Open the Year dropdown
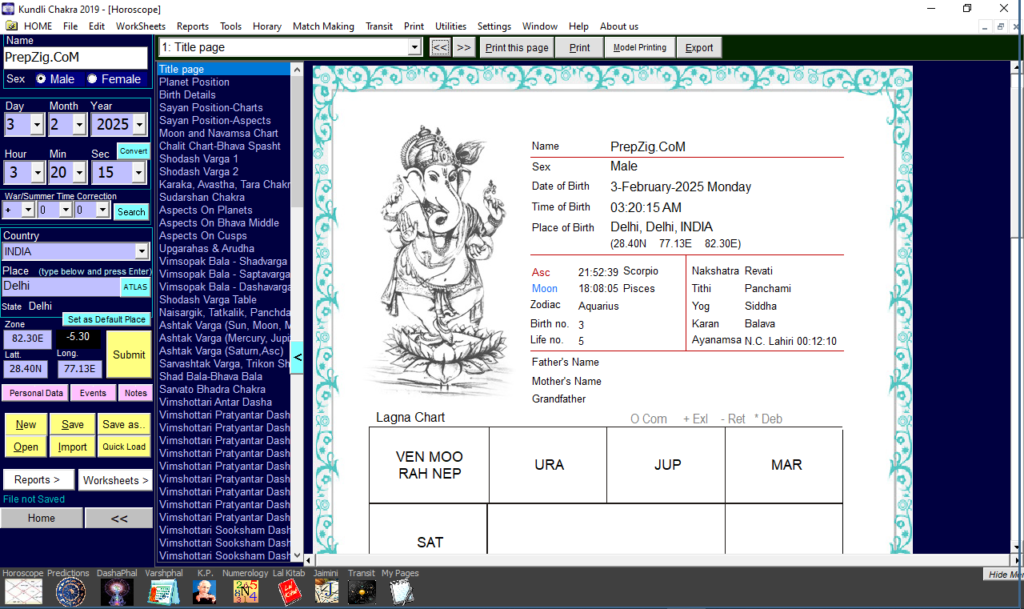The width and height of the screenshot is (1024, 609). (x=139, y=124)
